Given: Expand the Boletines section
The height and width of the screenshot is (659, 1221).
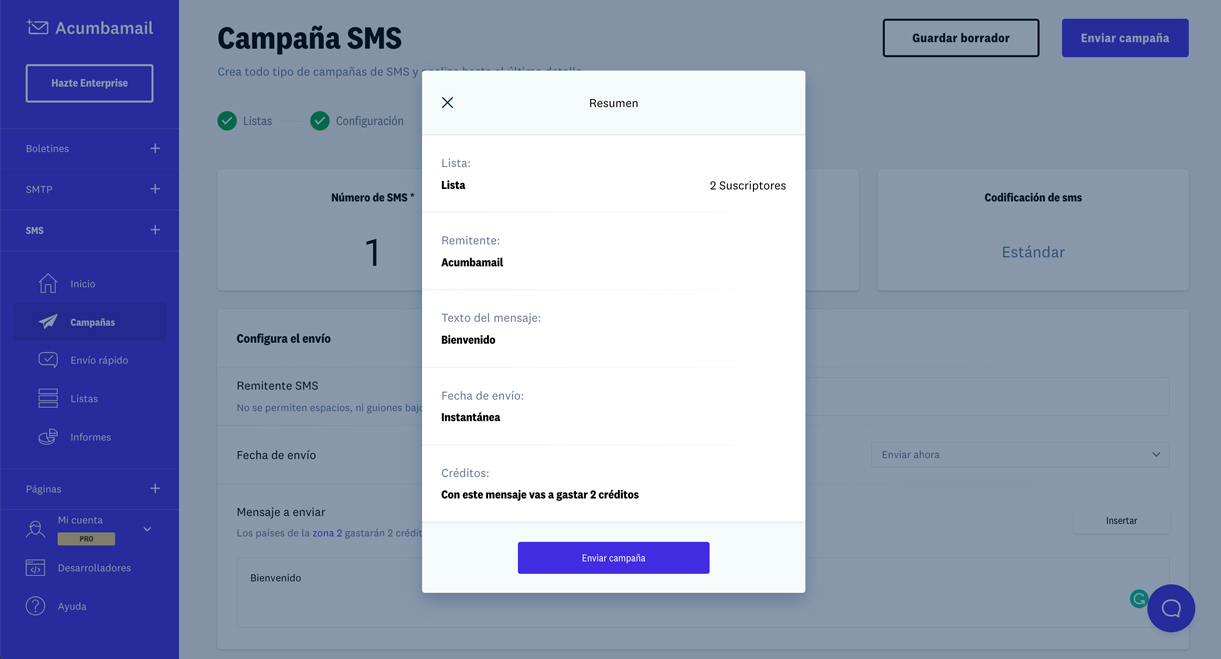Looking at the screenshot, I should coord(155,148).
